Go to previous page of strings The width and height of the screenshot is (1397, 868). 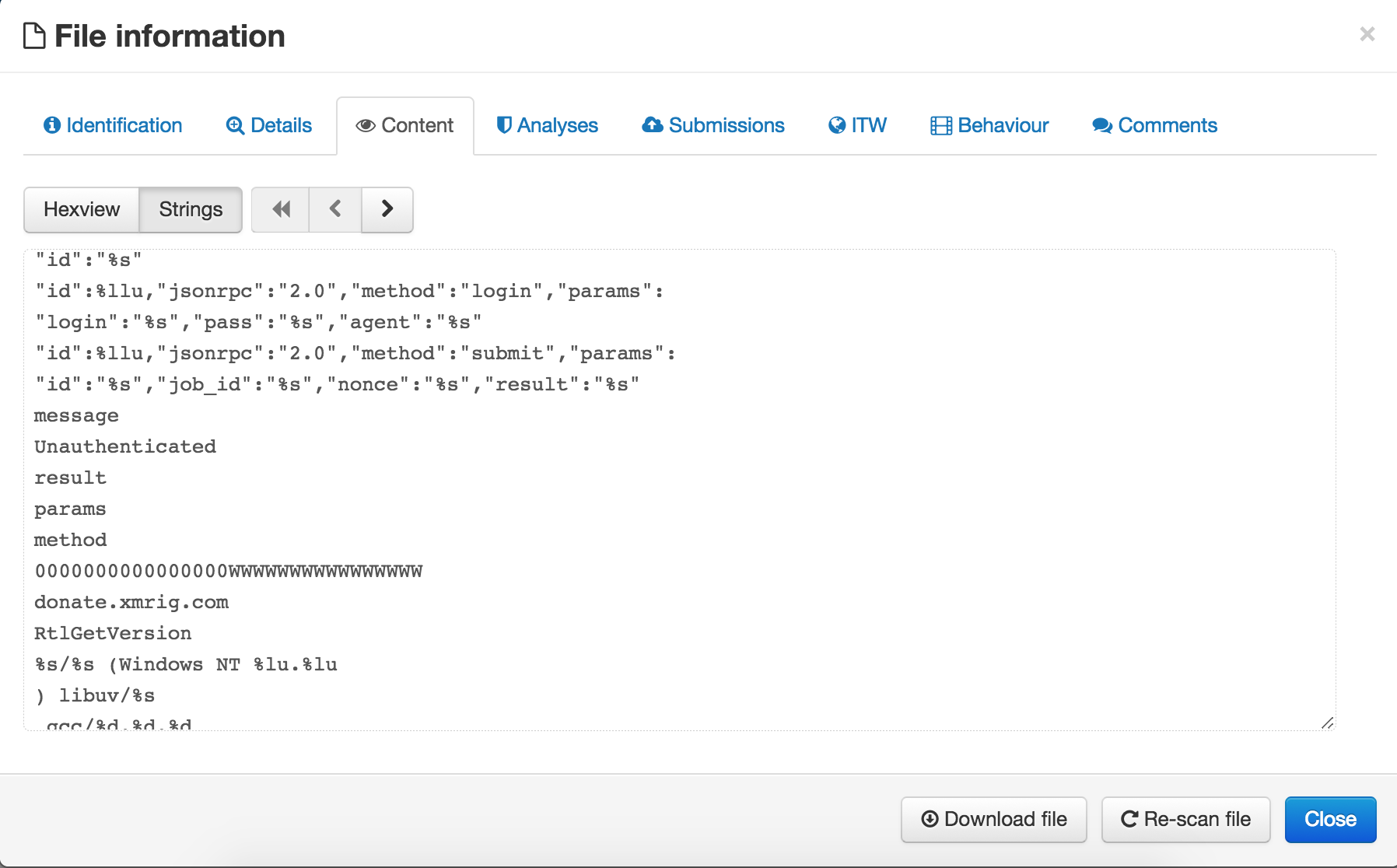coord(335,209)
